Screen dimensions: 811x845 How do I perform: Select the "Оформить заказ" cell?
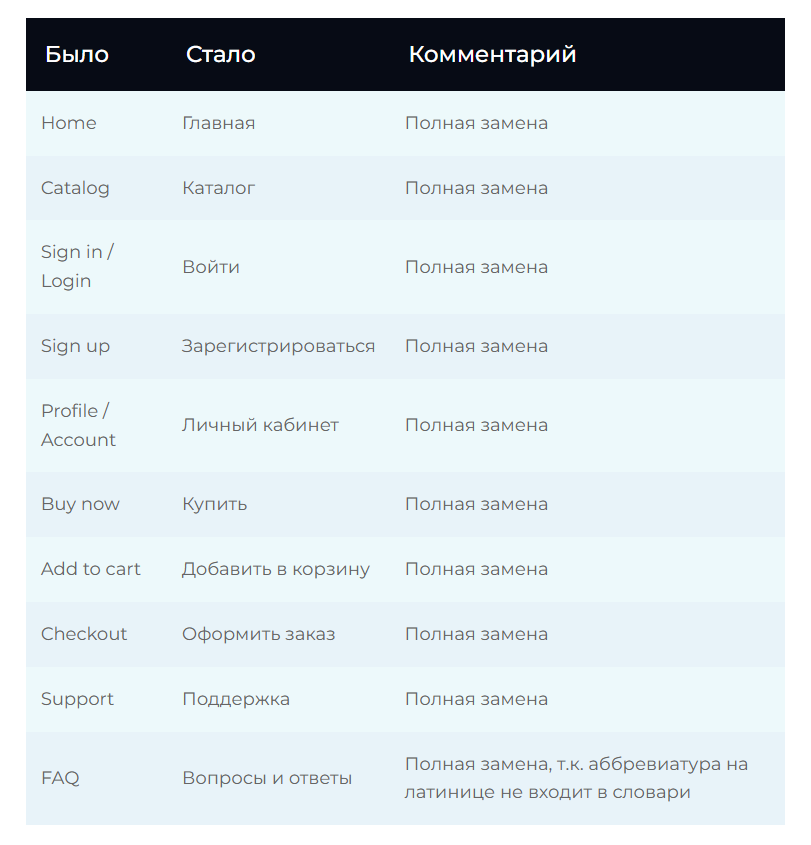tap(258, 634)
